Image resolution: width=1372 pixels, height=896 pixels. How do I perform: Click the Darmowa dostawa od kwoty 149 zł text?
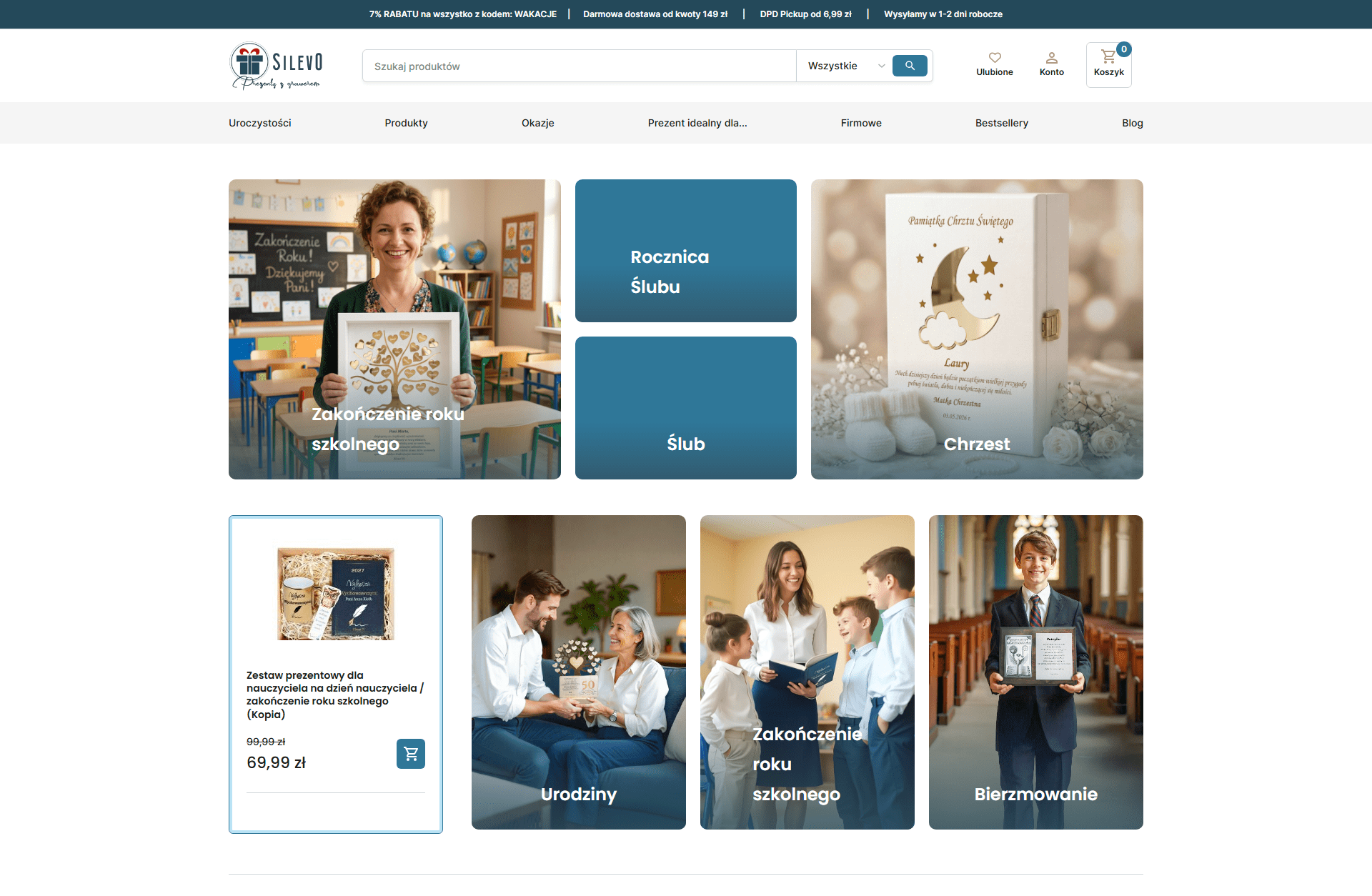pos(655,14)
